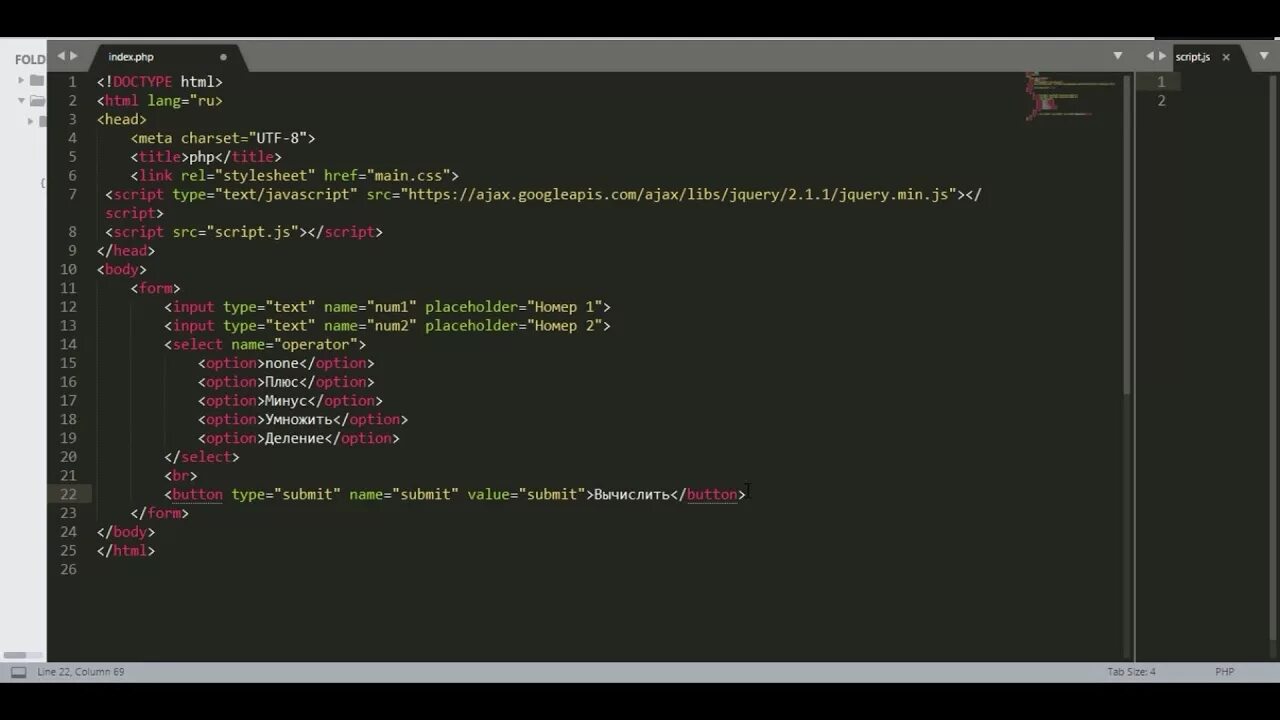Click next tab arrow beside script.js
Image resolution: width=1280 pixels, height=720 pixels.
(x=1162, y=56)
